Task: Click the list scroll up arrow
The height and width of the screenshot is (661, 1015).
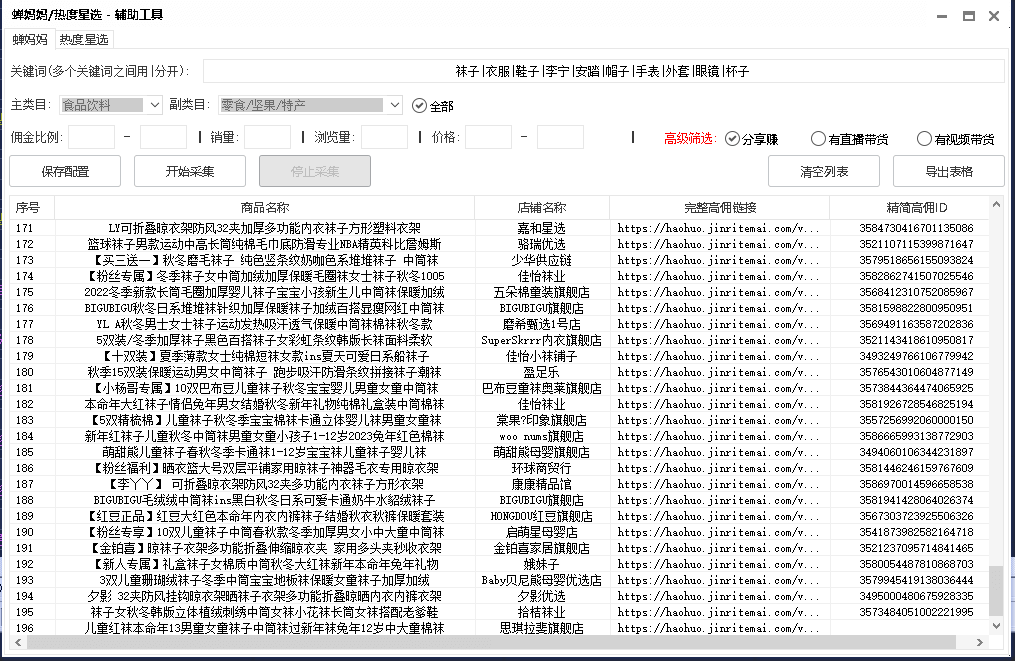Action: coord(996,205)
